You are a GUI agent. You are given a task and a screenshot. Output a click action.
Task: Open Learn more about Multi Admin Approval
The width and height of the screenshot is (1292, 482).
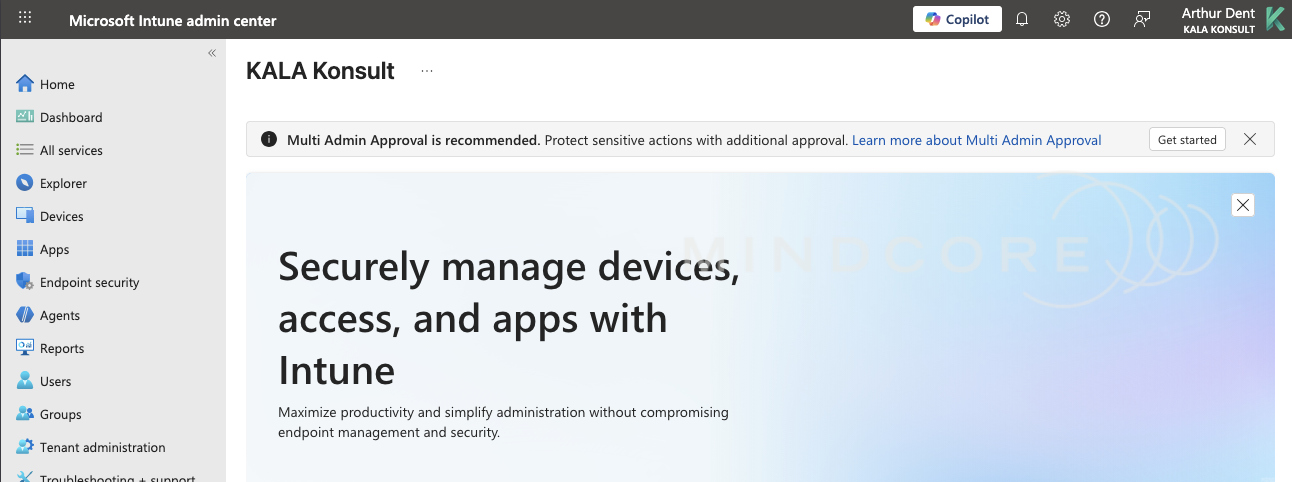[x=976, y=140]
